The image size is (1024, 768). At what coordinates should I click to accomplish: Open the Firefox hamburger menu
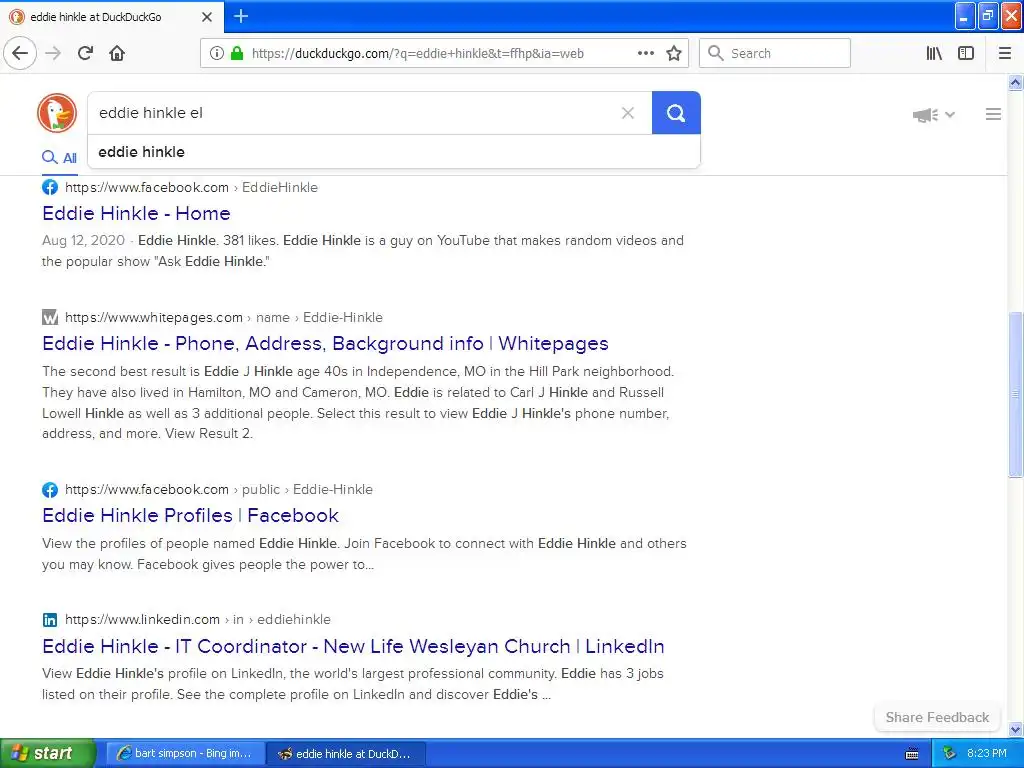click(x=1005, y=53)
